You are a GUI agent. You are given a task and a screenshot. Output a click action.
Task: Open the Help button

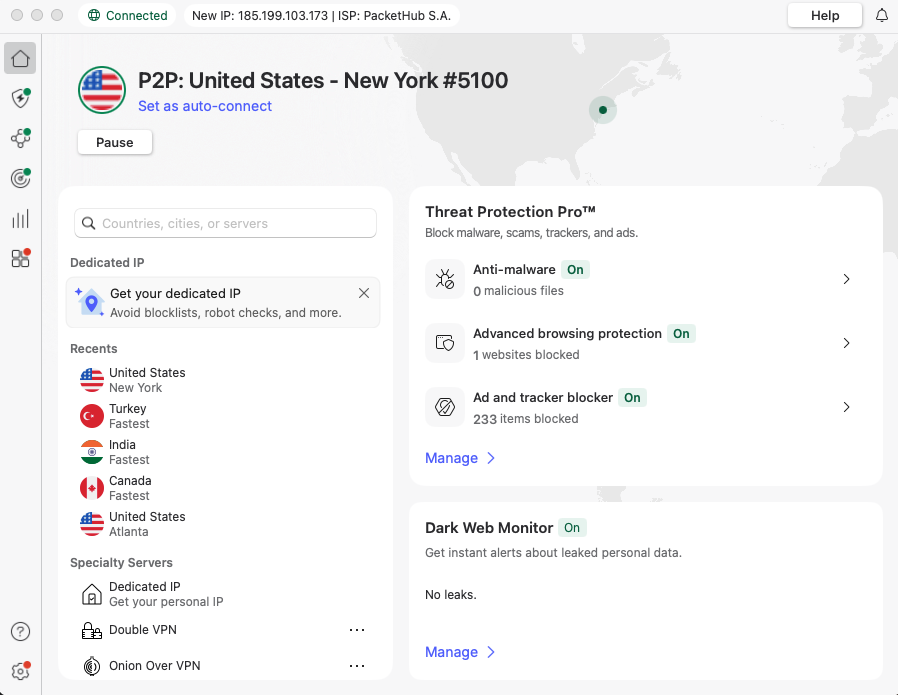click(x=825, y=15)
